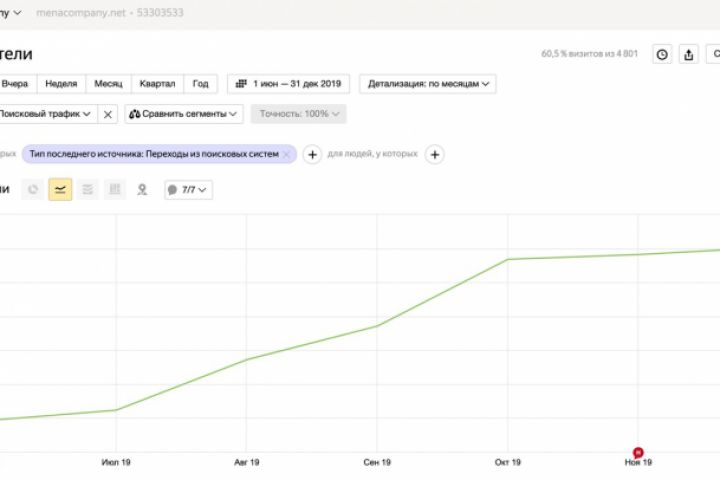
Task: Open the report history clock icon
Action: pyautogui.click(x=662, y=54)
